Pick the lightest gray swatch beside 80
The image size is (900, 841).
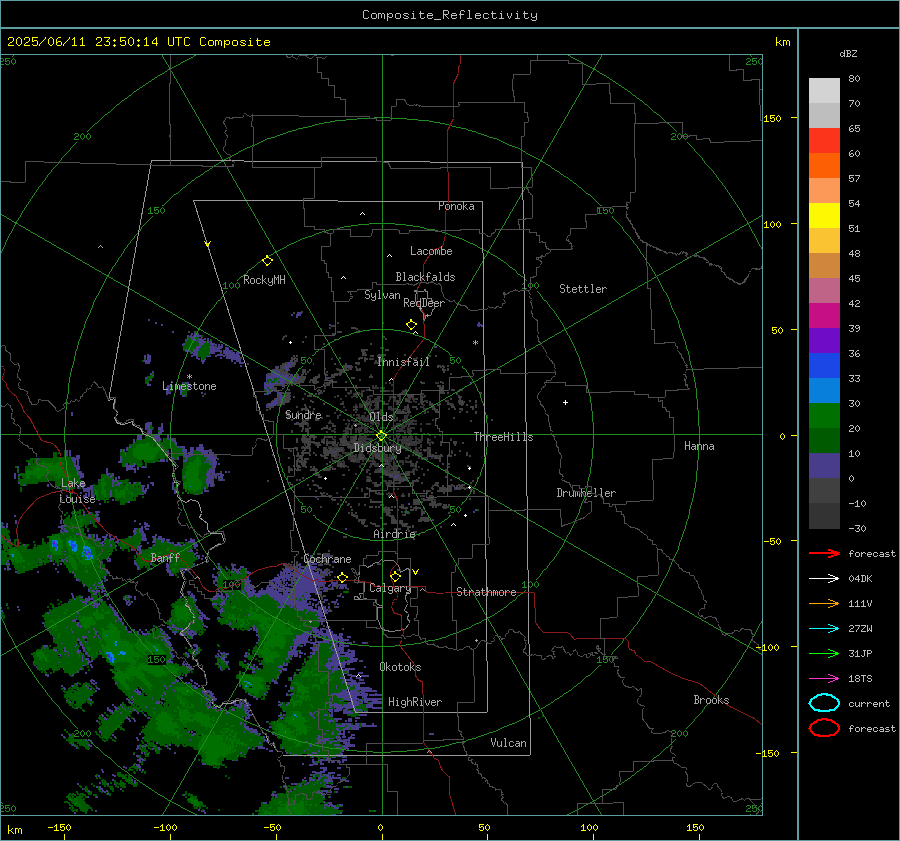click(824, 90)
